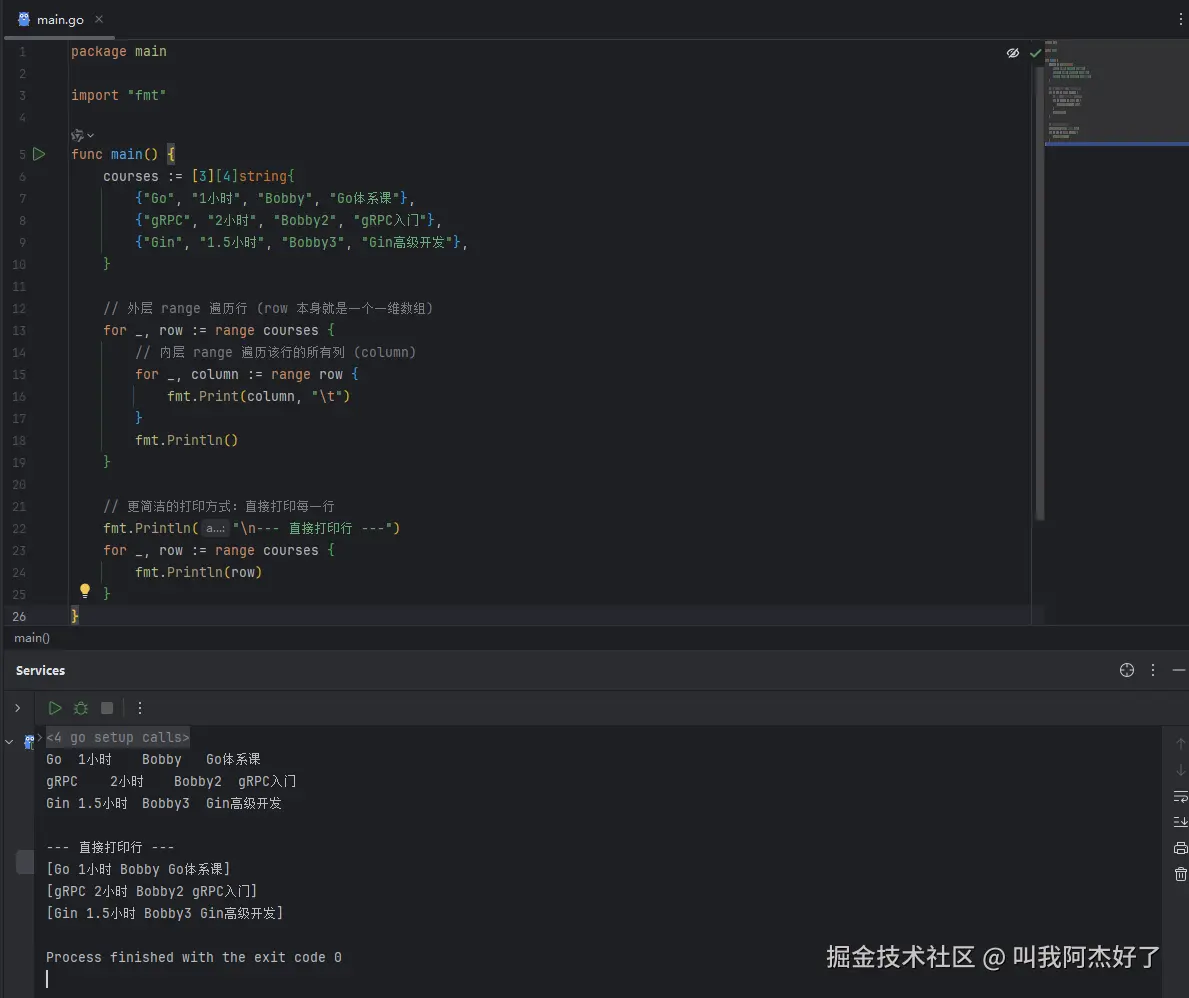Click fmt.Println(row) on line 24
The image size is (1189, 998).
199,572
